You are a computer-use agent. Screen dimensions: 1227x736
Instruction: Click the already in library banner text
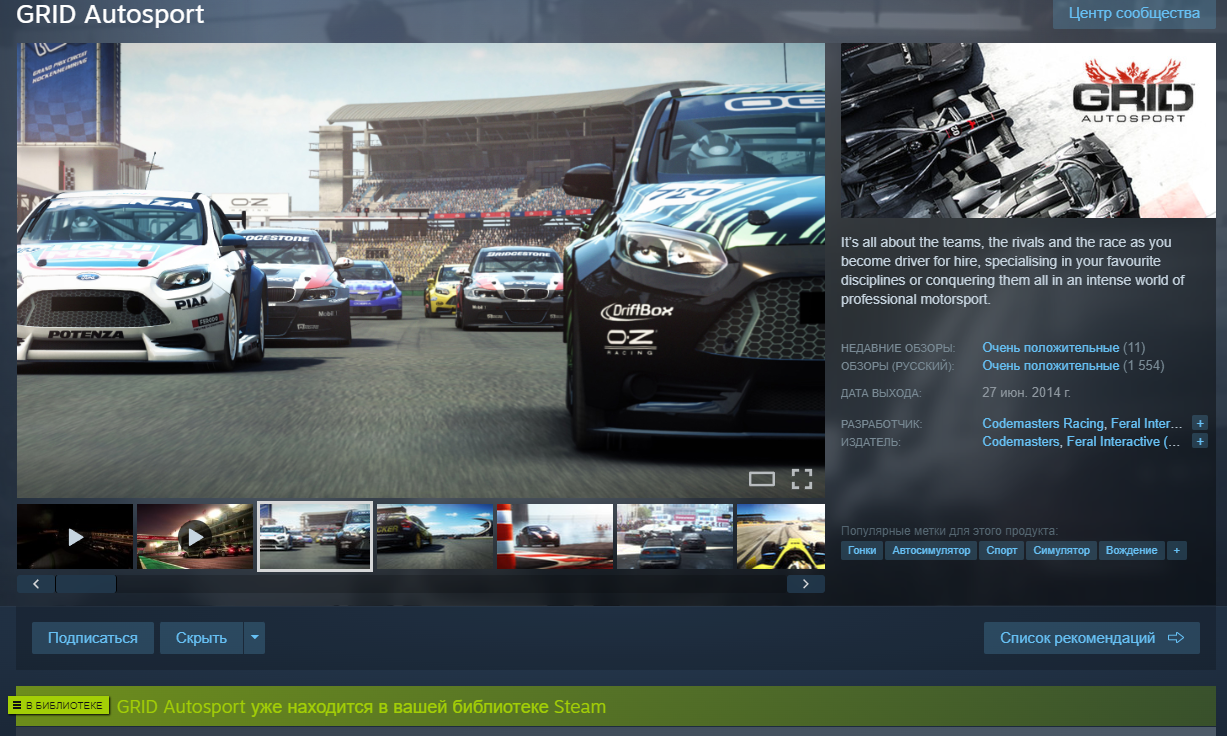pyautogui.click(x=361, y=707)
